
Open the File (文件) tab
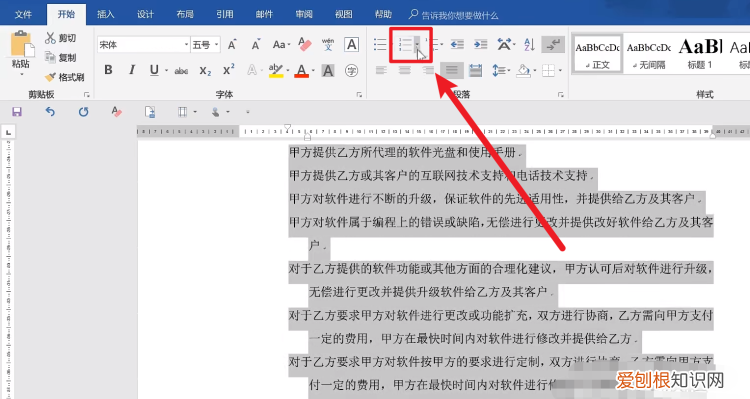pyautogui.click(x=23, y=14)
